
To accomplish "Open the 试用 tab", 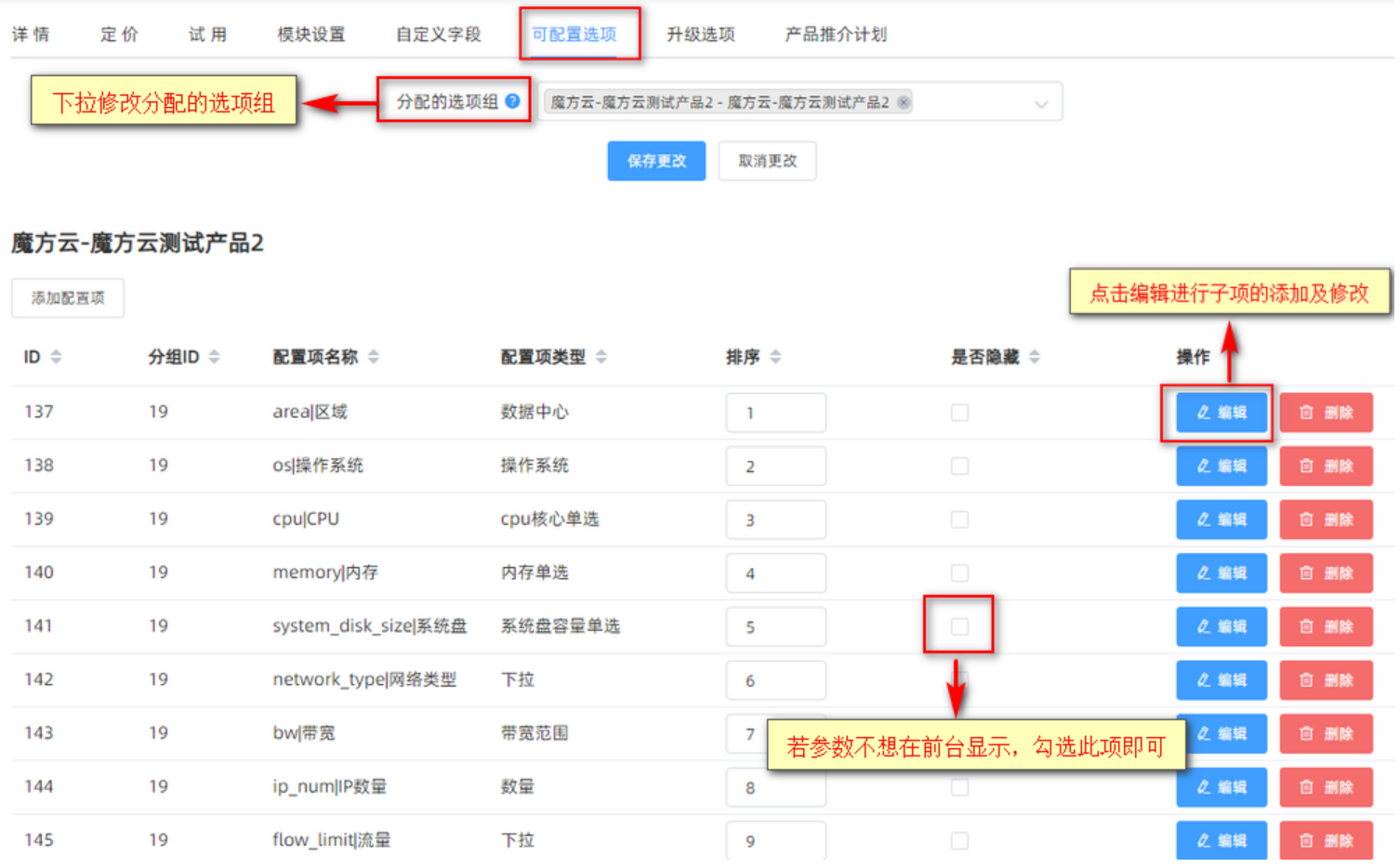I will coord(207,34).
